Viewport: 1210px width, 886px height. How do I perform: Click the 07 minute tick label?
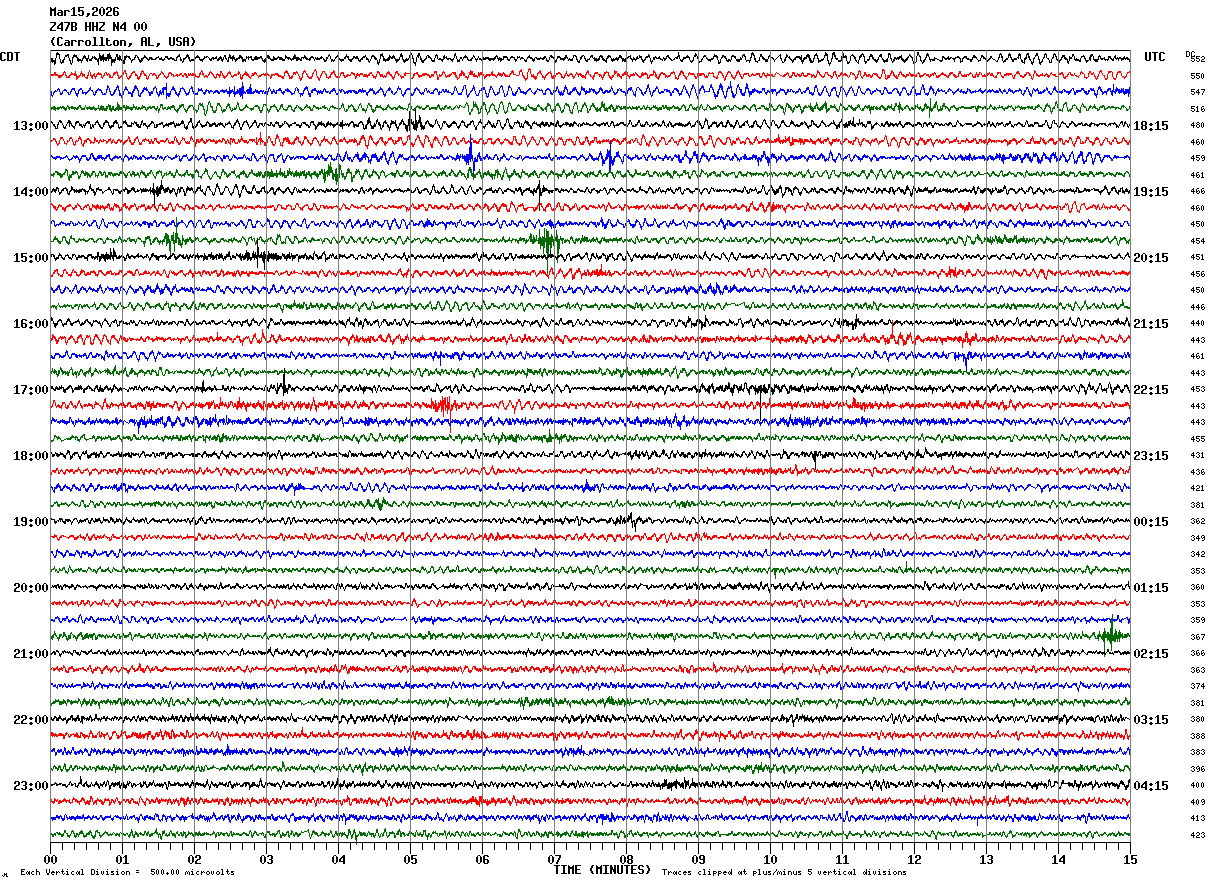click(554, 859)
